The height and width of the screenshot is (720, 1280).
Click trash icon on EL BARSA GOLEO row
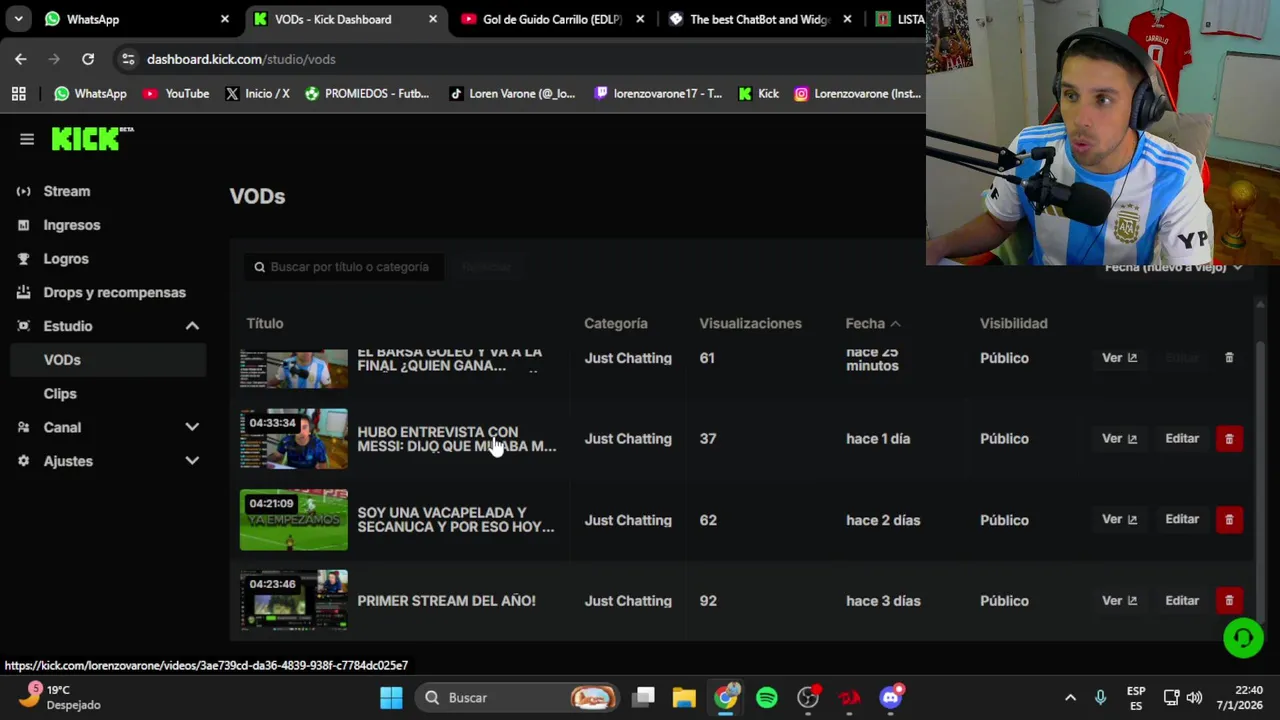point(1229,357)
